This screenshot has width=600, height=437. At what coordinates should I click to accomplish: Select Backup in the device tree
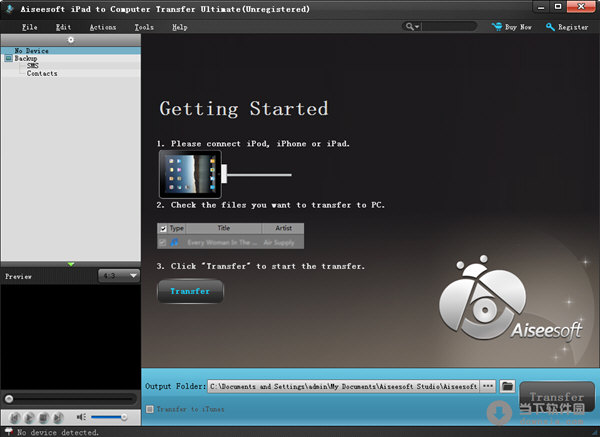(26, 58)
